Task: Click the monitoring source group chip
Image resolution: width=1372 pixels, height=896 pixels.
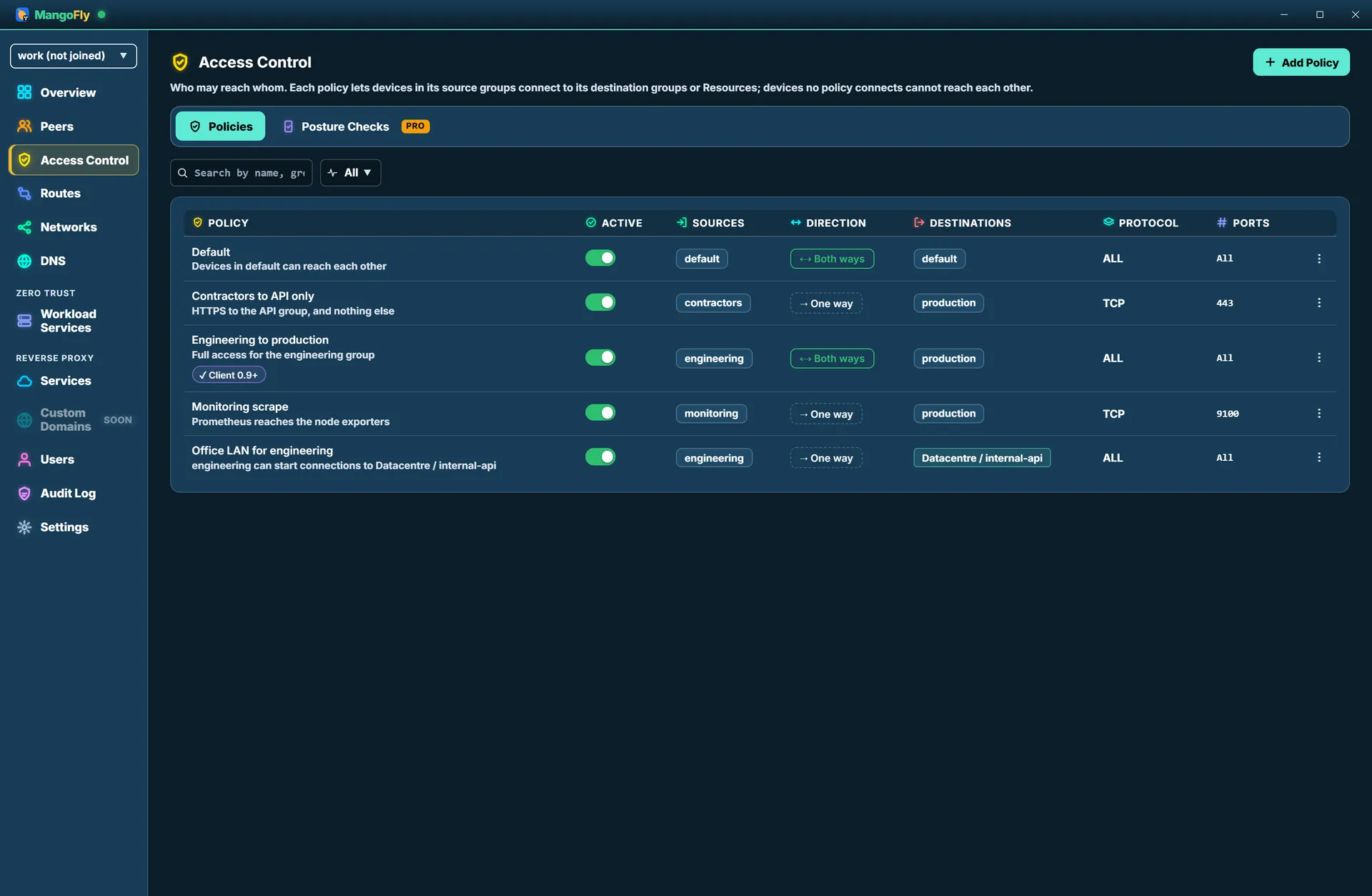Action: click(x=711, y=414)
